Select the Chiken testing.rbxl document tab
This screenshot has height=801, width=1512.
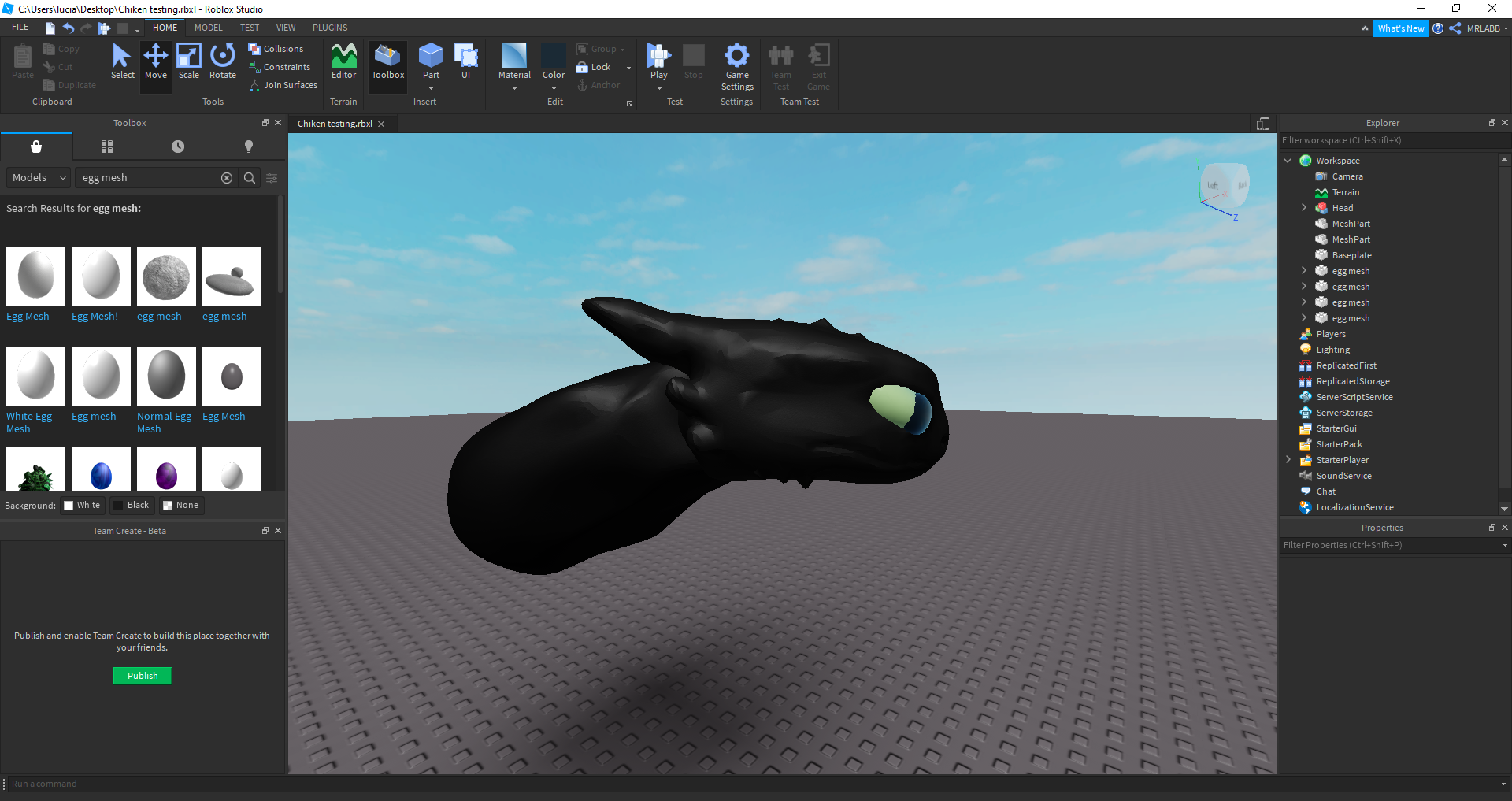(335, 124)
